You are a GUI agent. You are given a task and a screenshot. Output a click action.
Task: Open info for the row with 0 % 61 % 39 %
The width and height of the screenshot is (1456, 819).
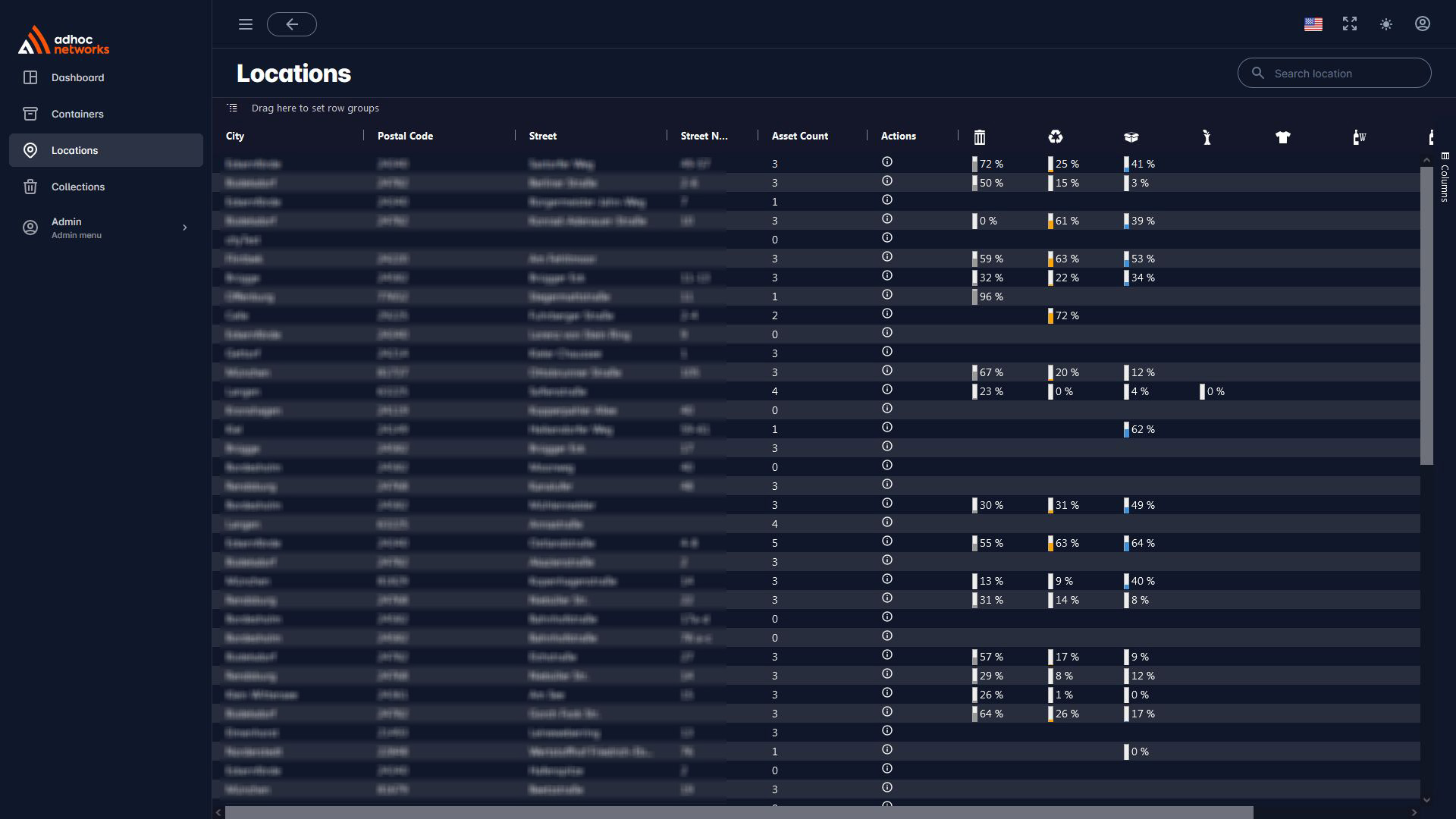point(887,219)
